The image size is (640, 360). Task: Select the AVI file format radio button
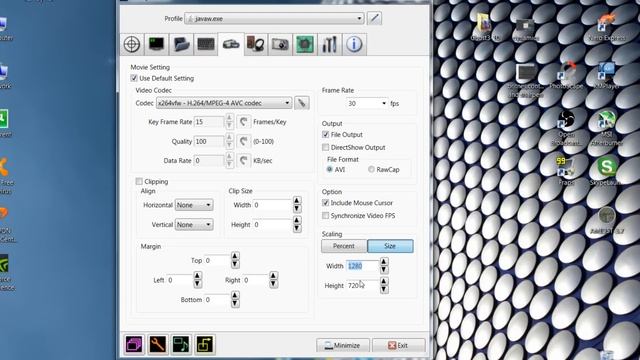pos(329,169)
